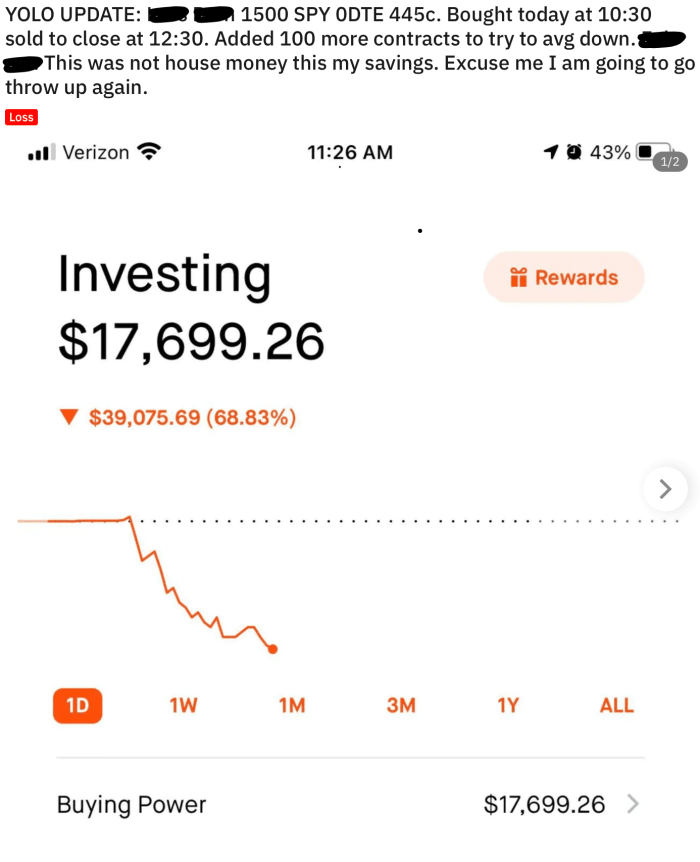Image resolution: width=700 pixels, height=862 pixels.
Task: Tap the cellular signal bars icon
Action: click(39, 153)
